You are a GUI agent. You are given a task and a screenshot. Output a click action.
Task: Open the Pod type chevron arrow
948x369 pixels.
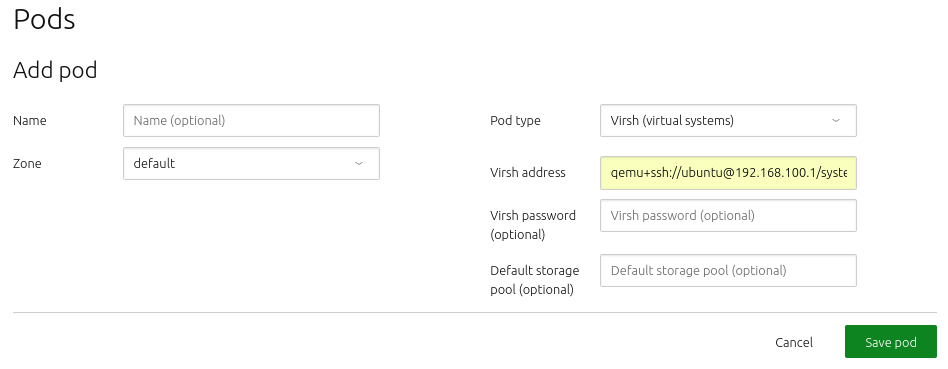tap(836, 120)
